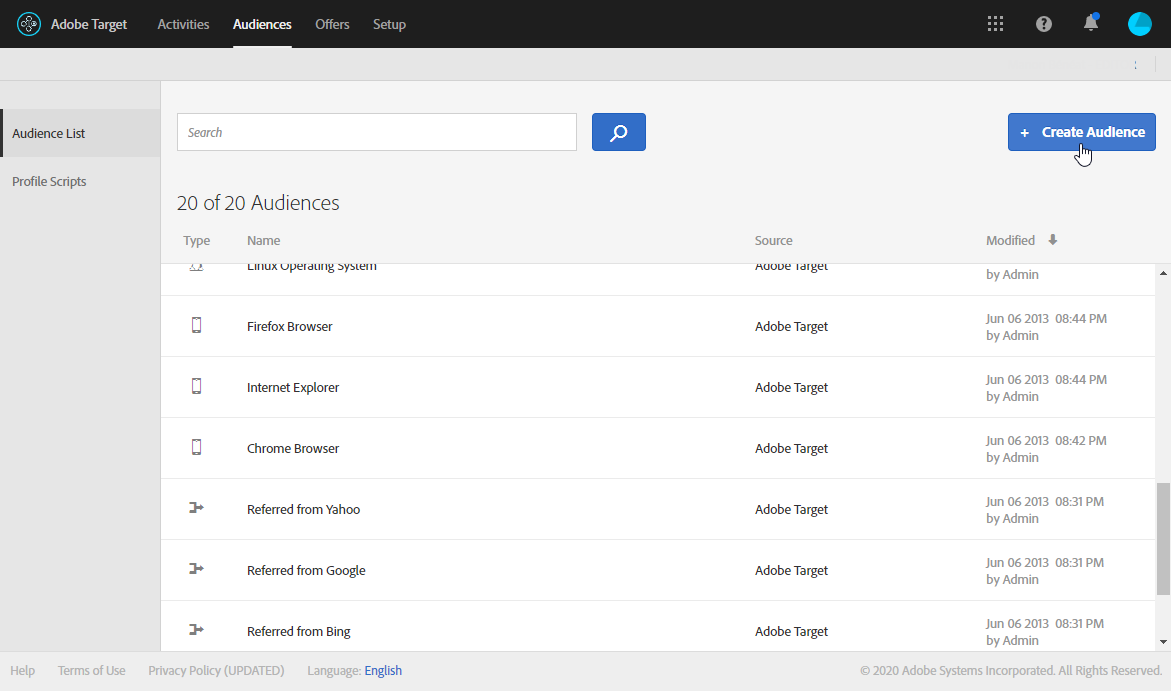Switch to the Activities tab
Screen dimensions: 1171x691
183,24
